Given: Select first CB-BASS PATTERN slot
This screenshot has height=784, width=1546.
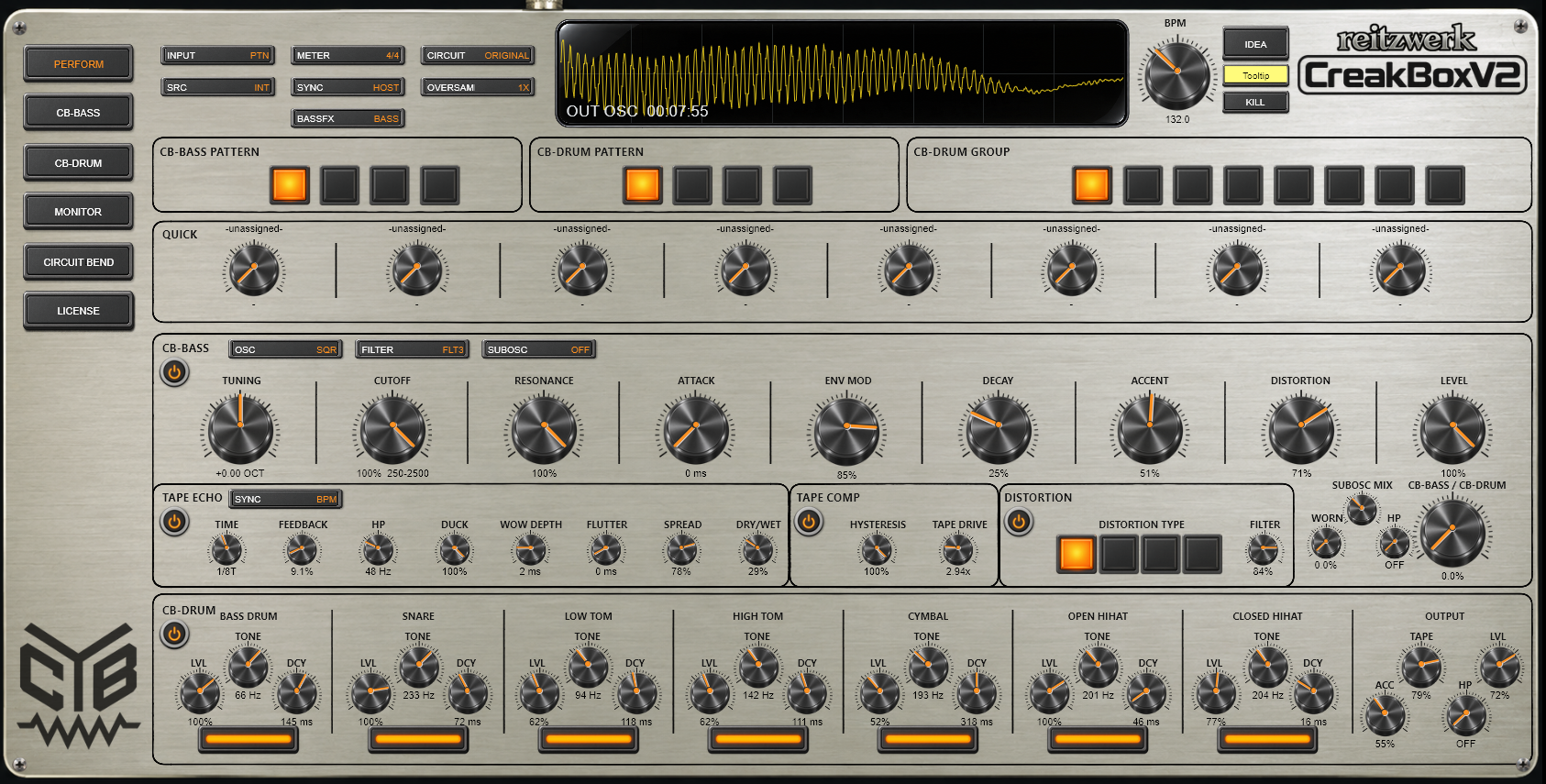Looking at the screenshot, I should click(x=290, y=185).
